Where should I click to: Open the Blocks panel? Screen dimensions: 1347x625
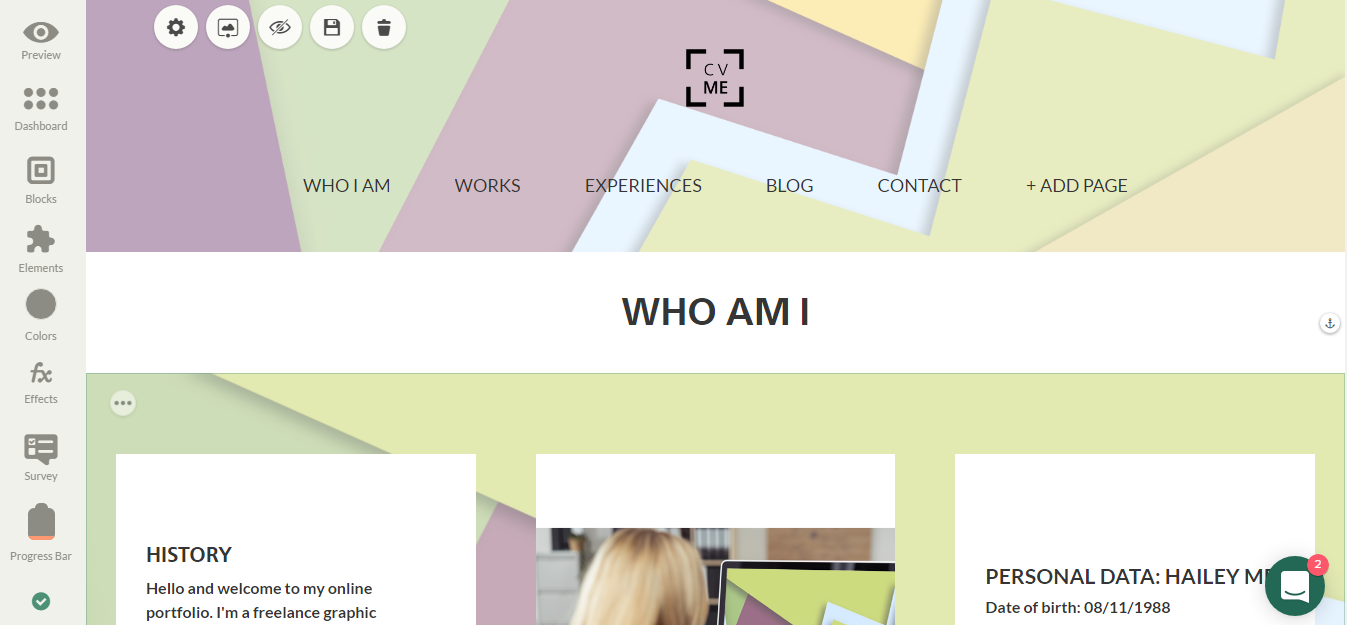click(x=41, y=171)
